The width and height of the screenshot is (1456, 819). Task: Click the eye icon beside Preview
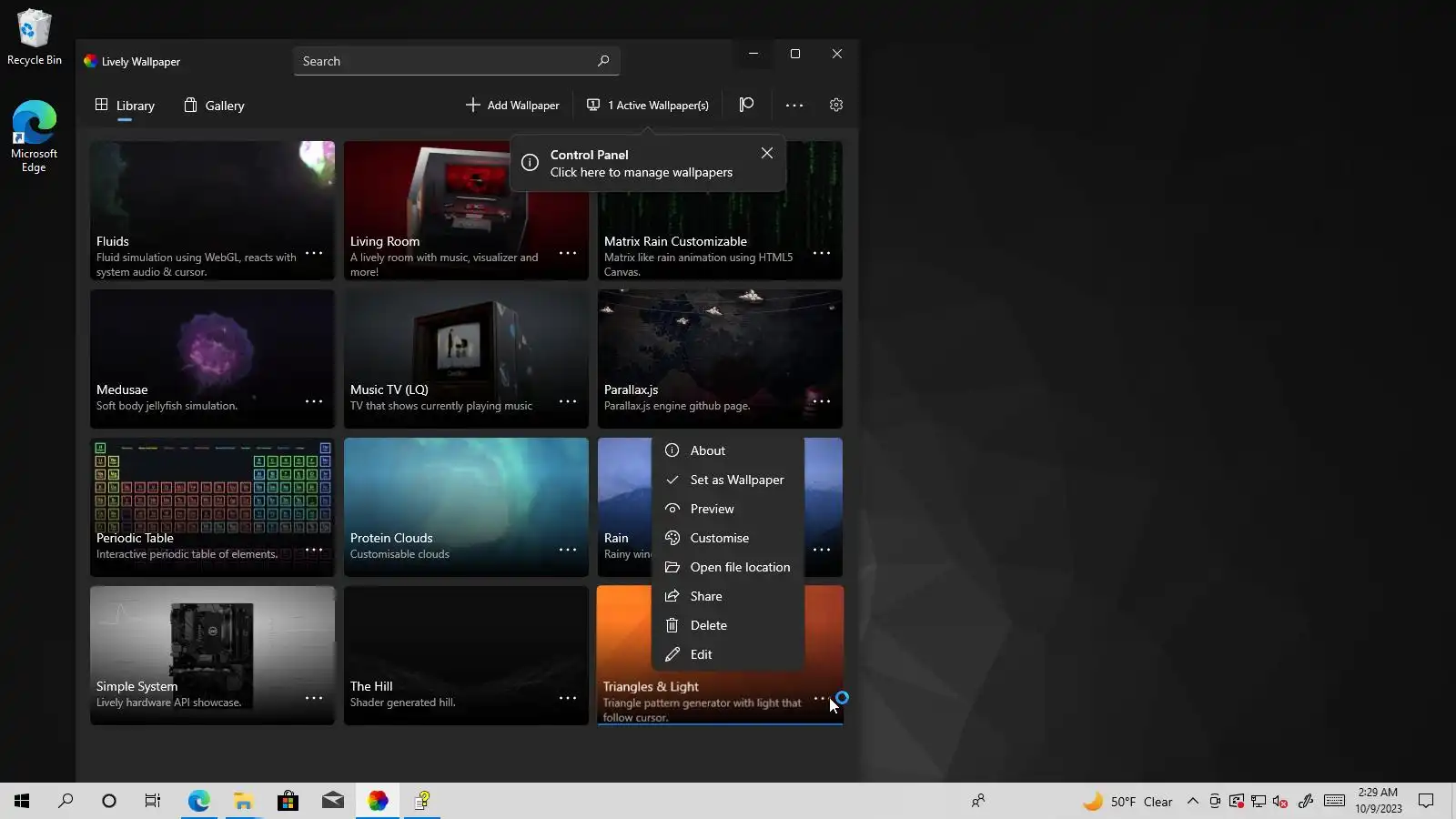pos(672,509)
